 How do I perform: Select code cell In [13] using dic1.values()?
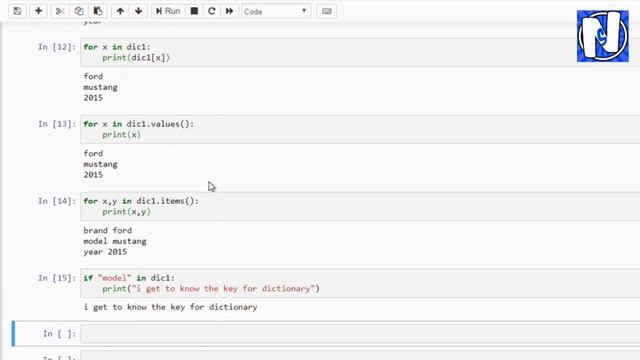[360, 129]
